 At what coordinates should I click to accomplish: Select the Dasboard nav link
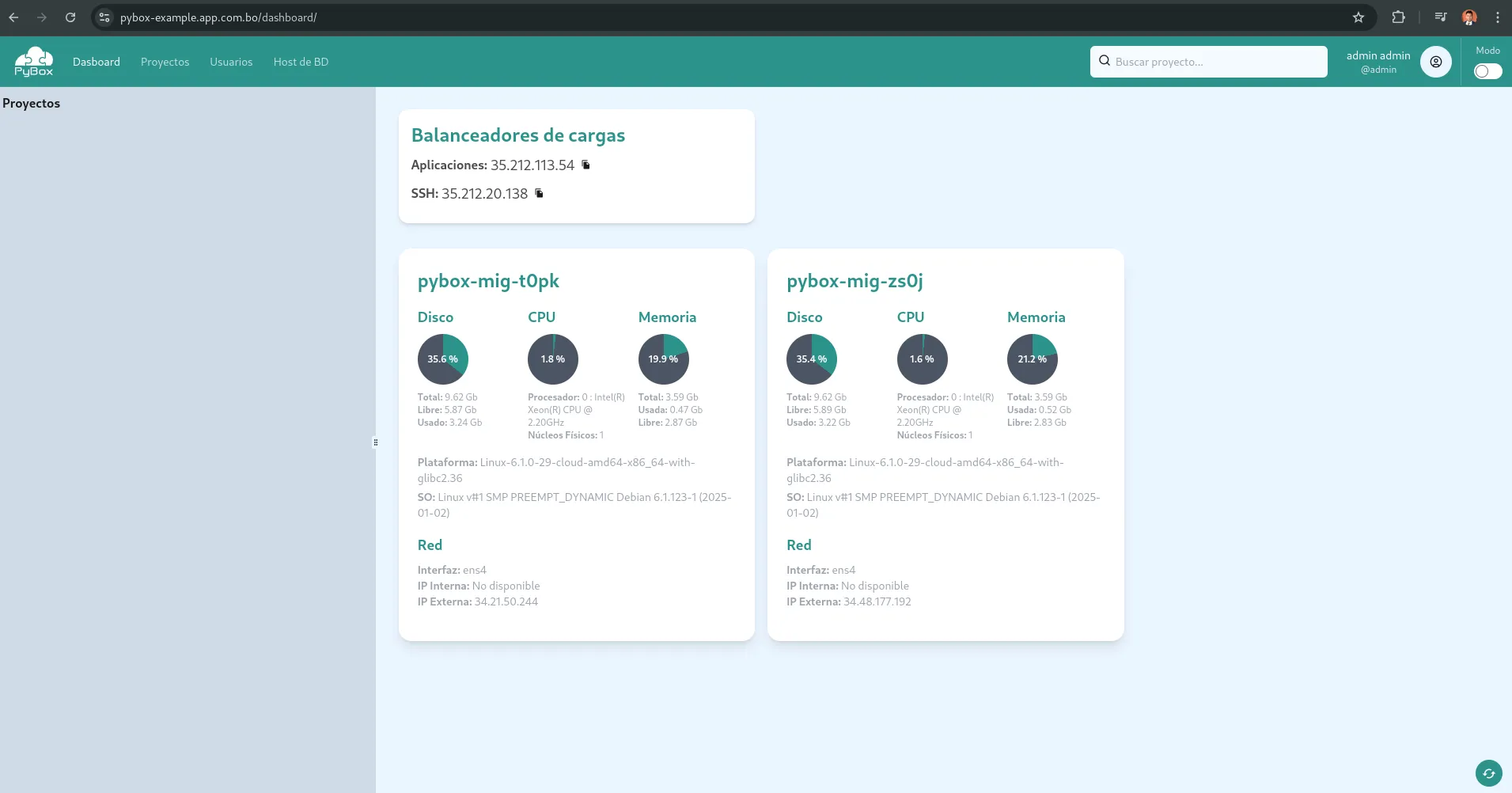(97, 62)
